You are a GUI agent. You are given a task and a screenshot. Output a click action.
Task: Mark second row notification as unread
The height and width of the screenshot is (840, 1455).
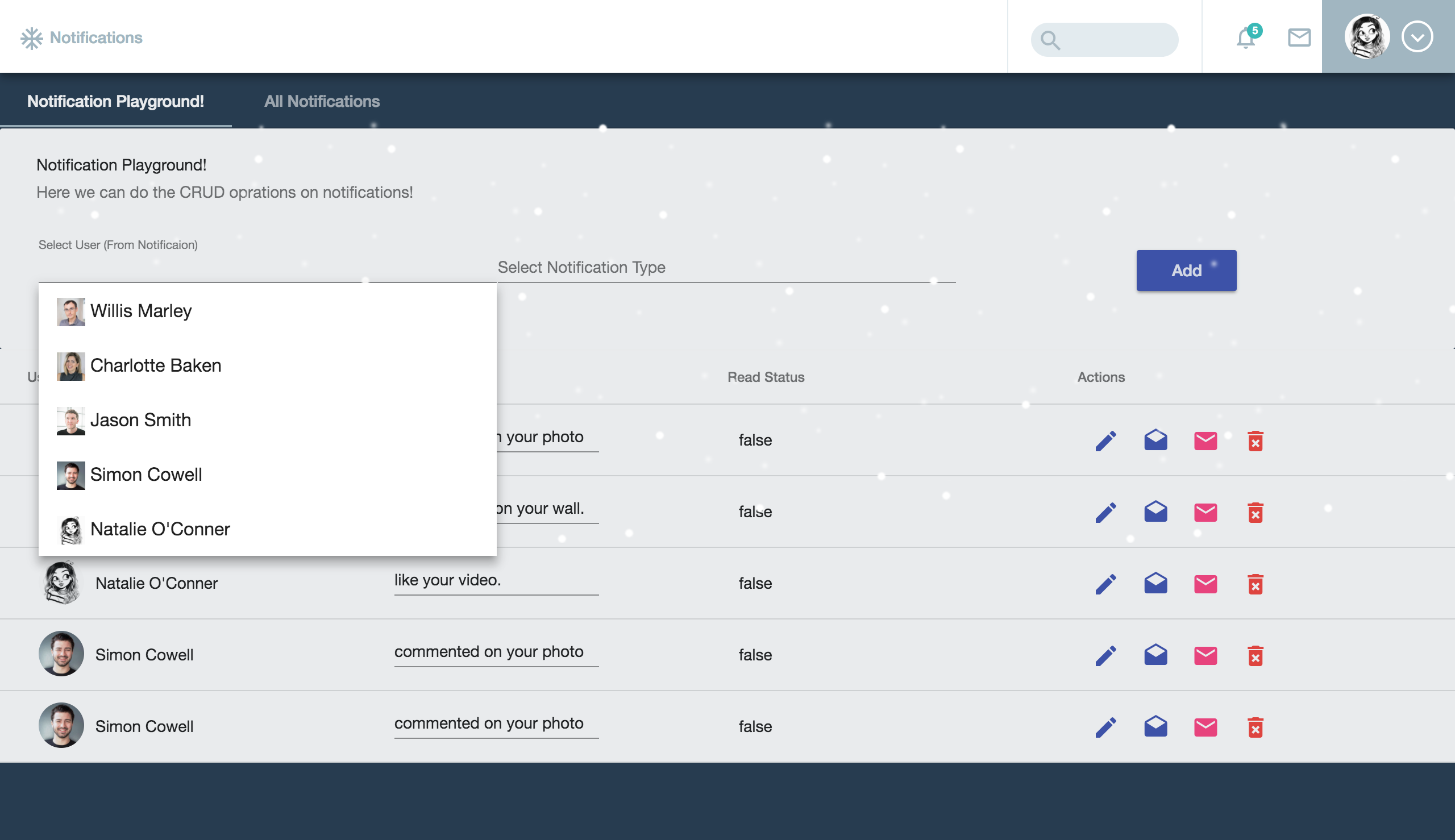1205,512
